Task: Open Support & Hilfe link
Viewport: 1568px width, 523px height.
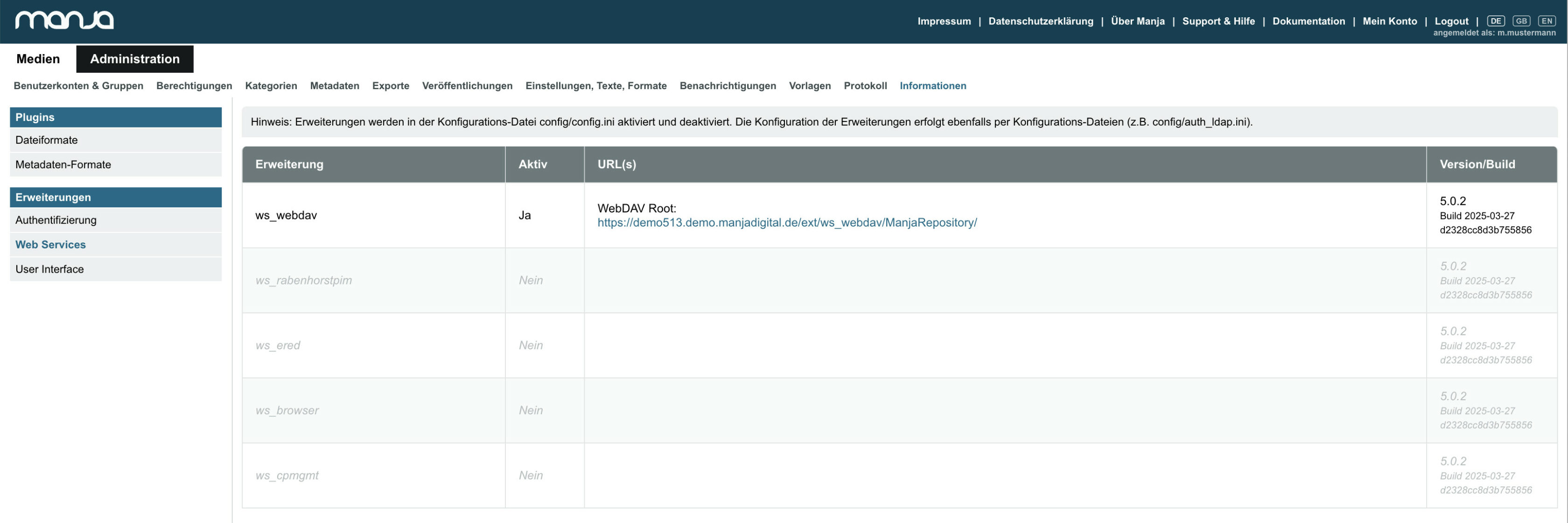Action: (1218, 21)
